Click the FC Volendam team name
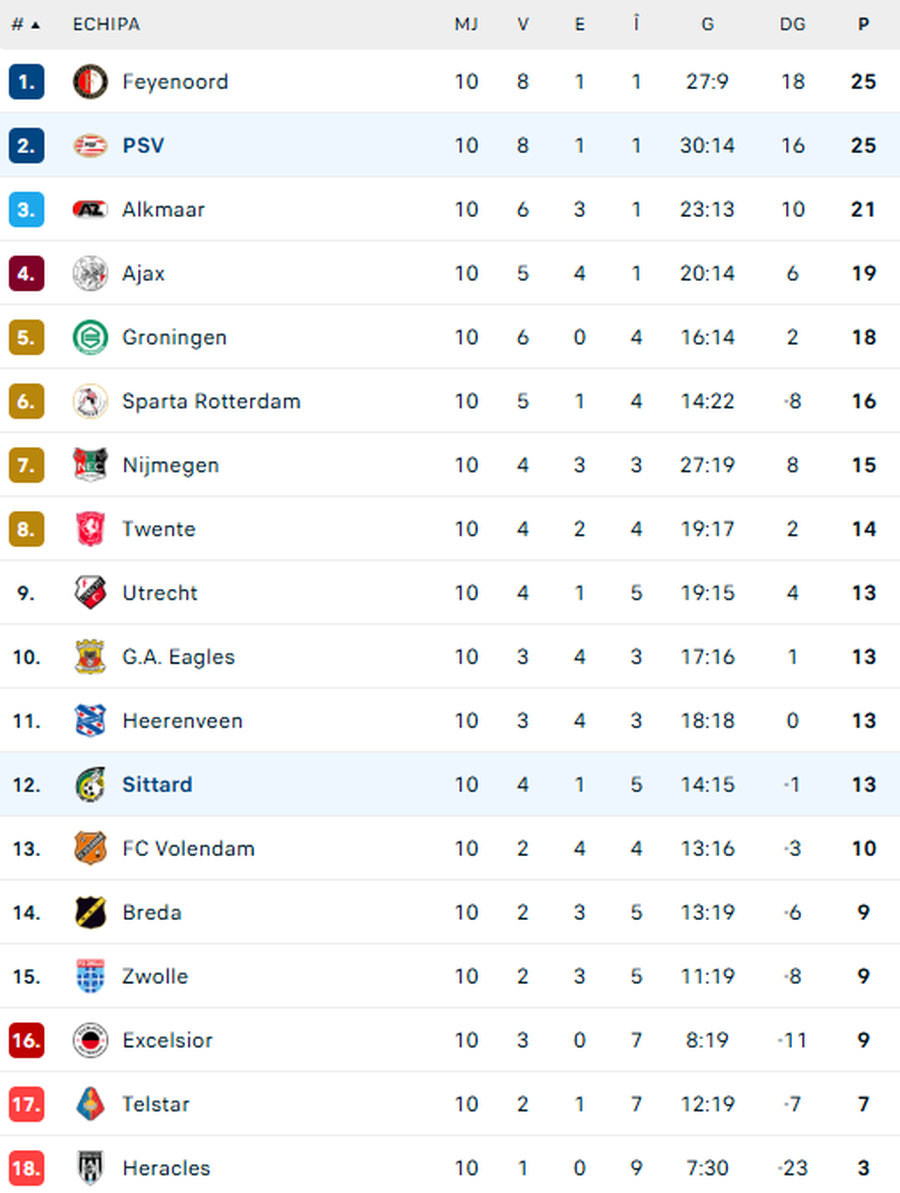The height and width of the screenshot is (1193, 900). (188, 849)
